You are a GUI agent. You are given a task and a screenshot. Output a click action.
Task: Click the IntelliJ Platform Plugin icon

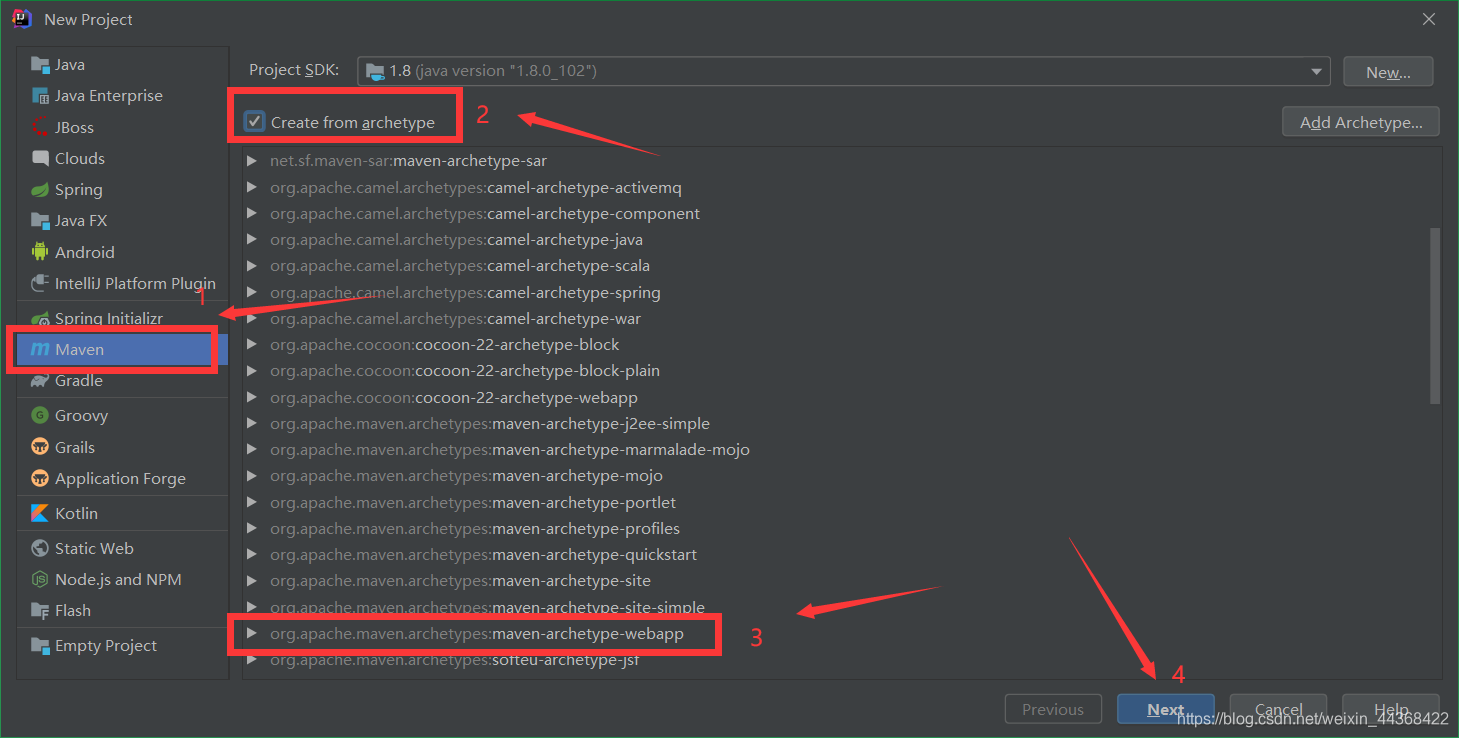(x=40, y=283)
